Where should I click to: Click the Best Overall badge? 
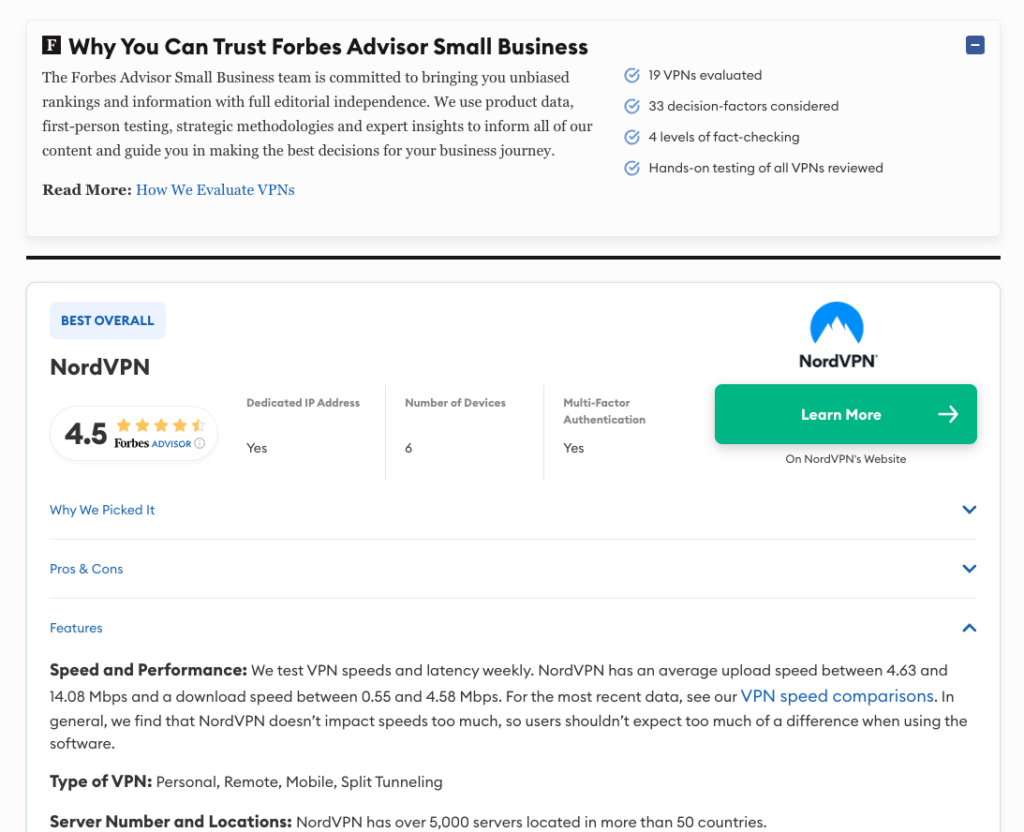point(107,321)
